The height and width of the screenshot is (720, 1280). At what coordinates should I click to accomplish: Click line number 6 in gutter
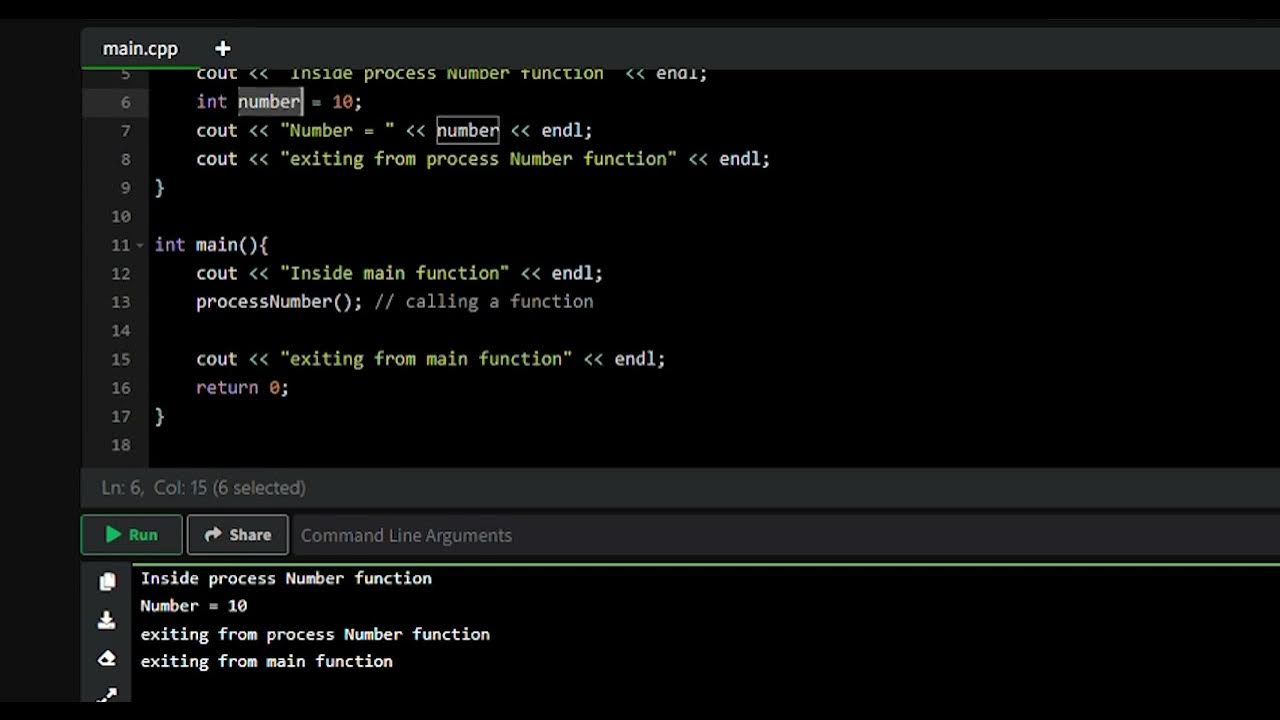[125, 102]
